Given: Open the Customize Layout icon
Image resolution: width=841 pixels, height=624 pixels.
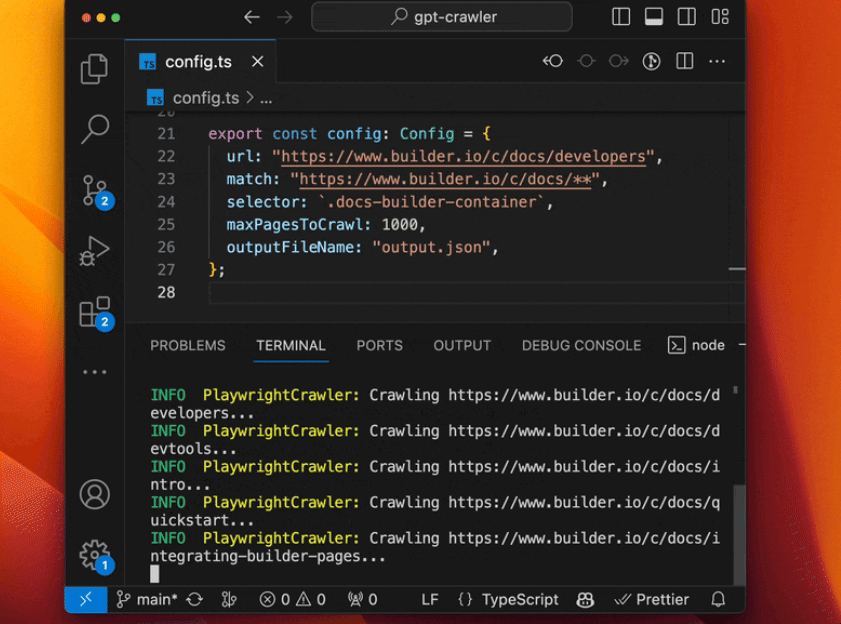Looking at the screenshot, I should 720,17.
